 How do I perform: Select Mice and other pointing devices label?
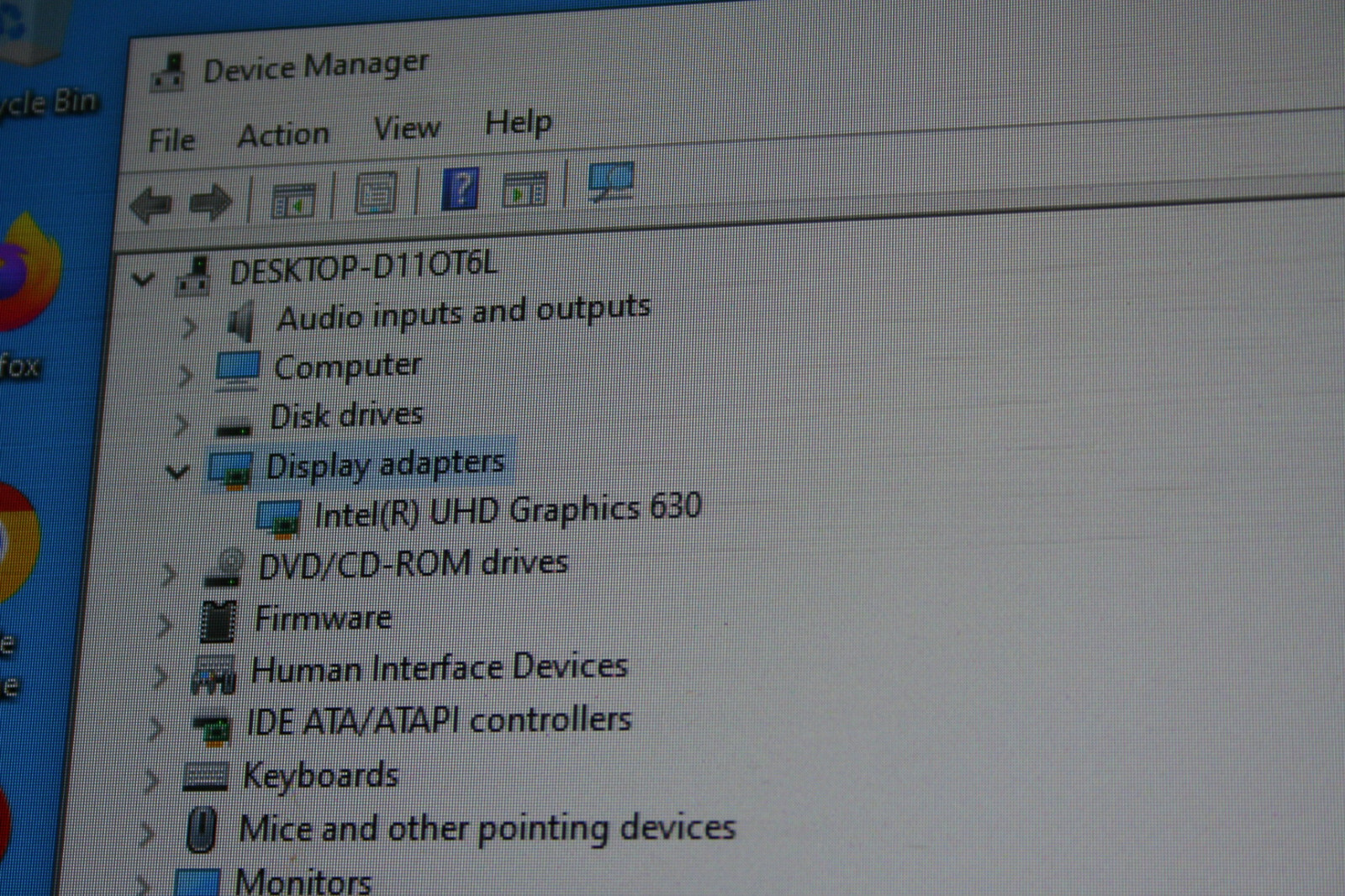pos(487,829)
